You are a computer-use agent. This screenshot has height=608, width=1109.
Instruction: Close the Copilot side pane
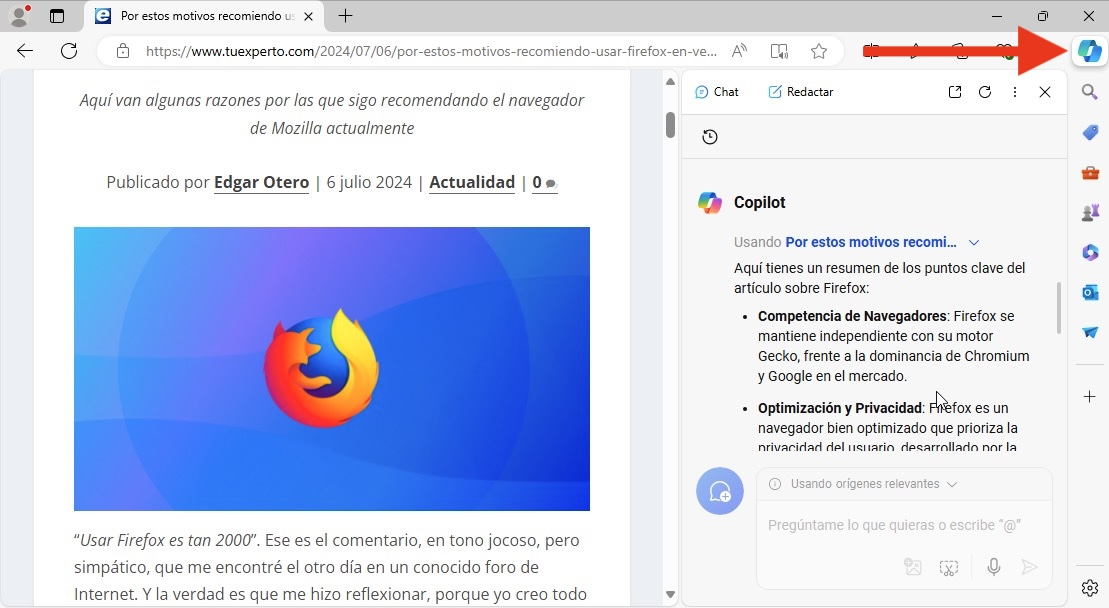tap(1045, 92)
